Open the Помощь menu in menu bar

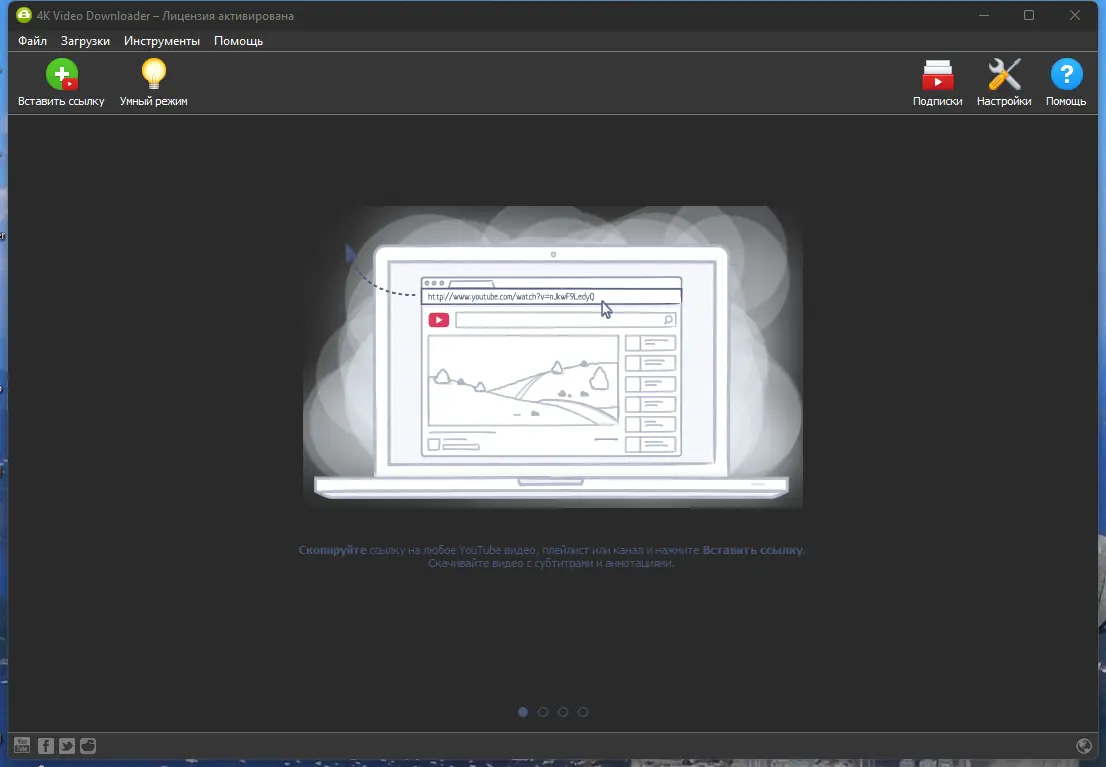(x=238, y=41)
